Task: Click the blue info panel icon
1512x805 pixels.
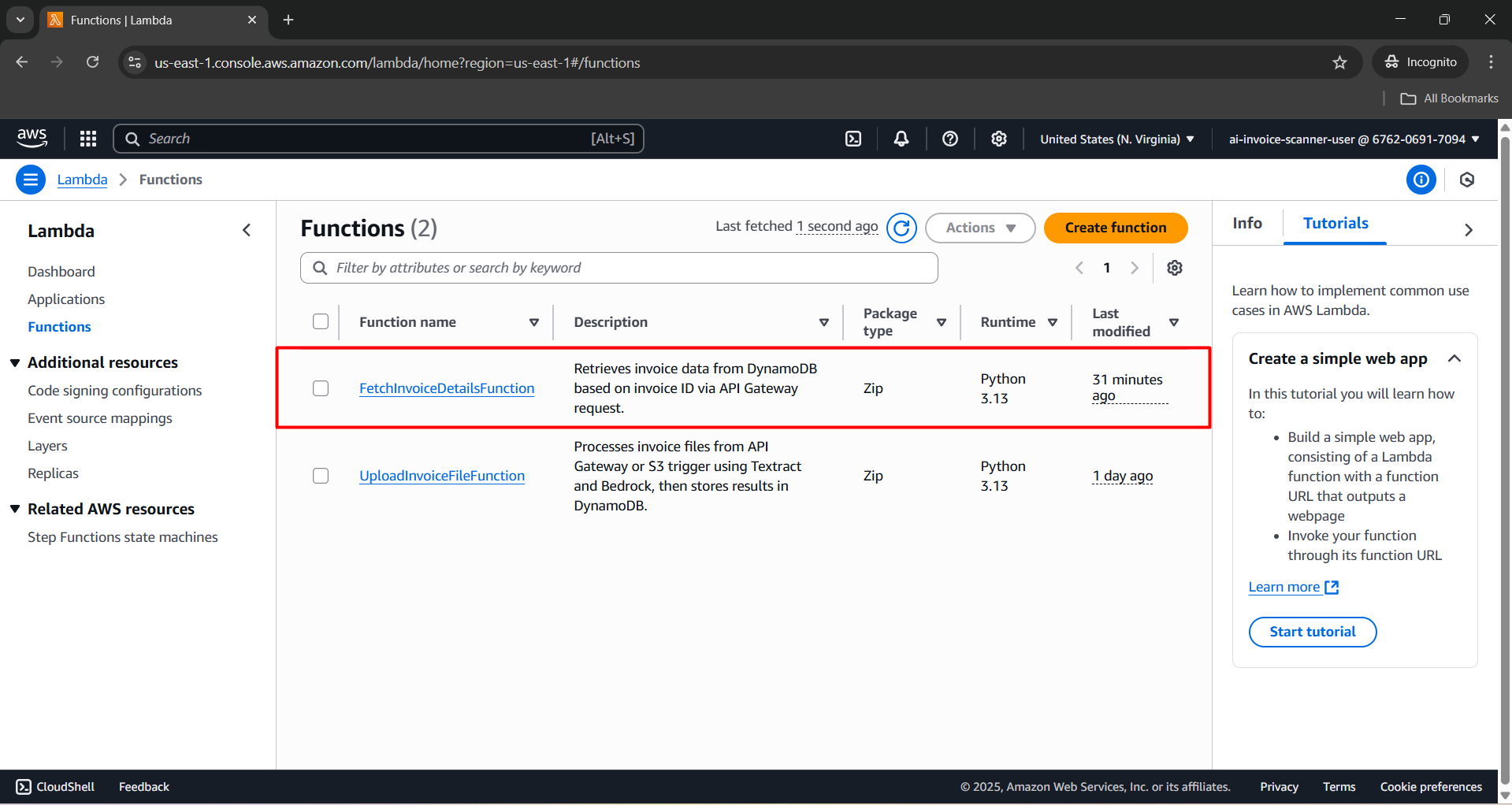Action: tap(1421, 180)
